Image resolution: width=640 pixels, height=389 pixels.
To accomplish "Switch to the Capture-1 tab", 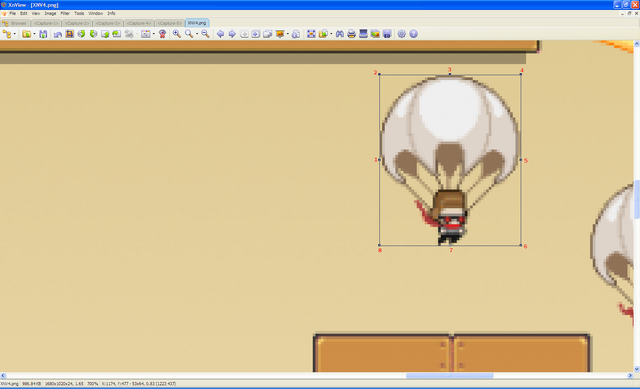I will 46,23.
